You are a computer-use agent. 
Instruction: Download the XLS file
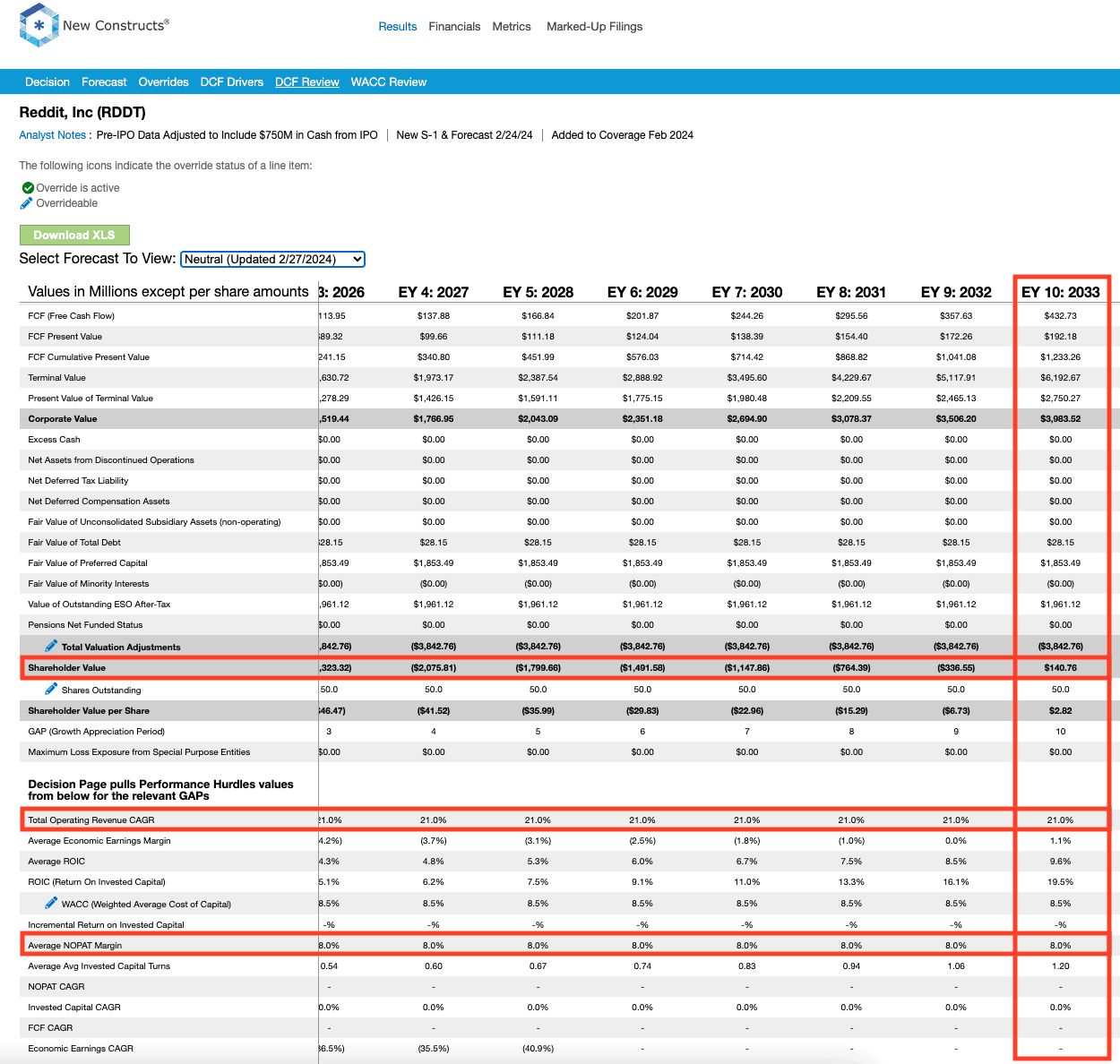74,235
